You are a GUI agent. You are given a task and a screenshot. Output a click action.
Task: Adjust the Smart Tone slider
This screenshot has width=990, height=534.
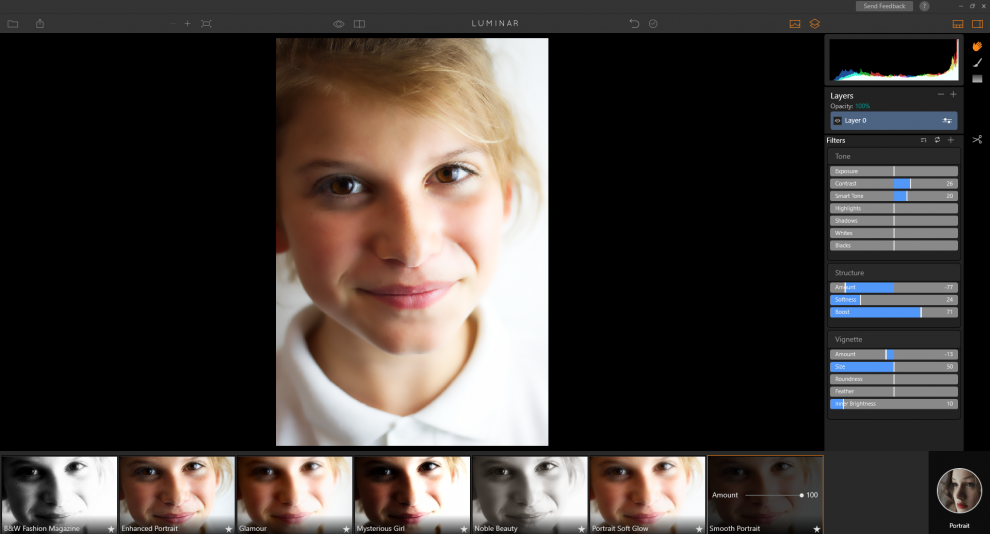pyautogui.click(x=893, y=196)
